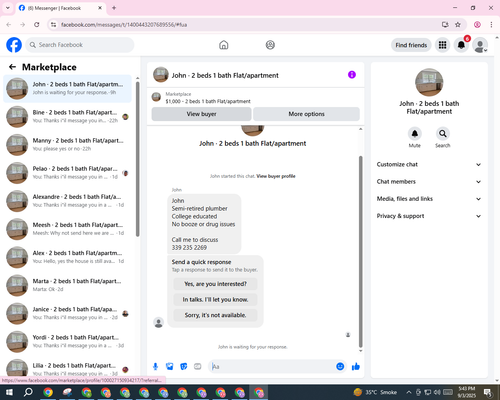
Task: Click the Find friends button
Action: point(411,45)
